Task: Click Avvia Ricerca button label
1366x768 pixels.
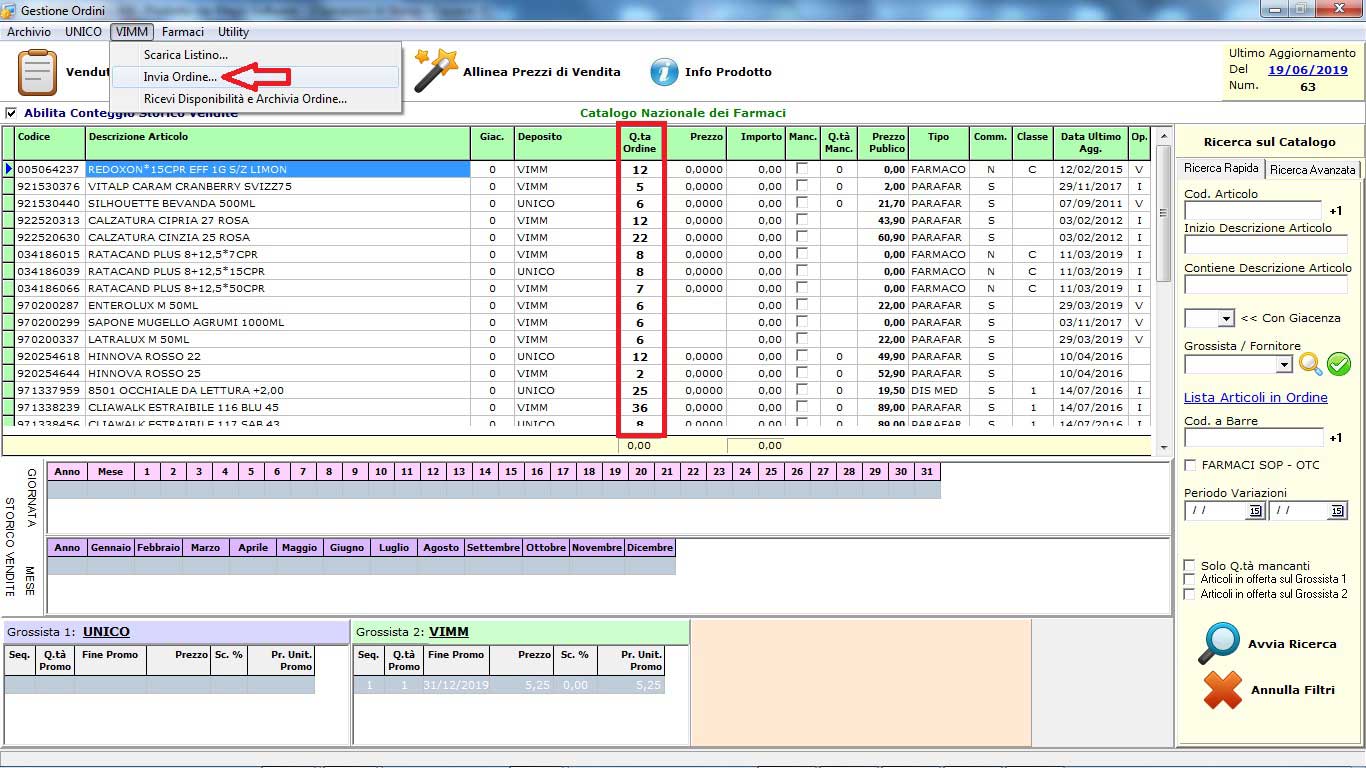Action: click(1292, 644)
